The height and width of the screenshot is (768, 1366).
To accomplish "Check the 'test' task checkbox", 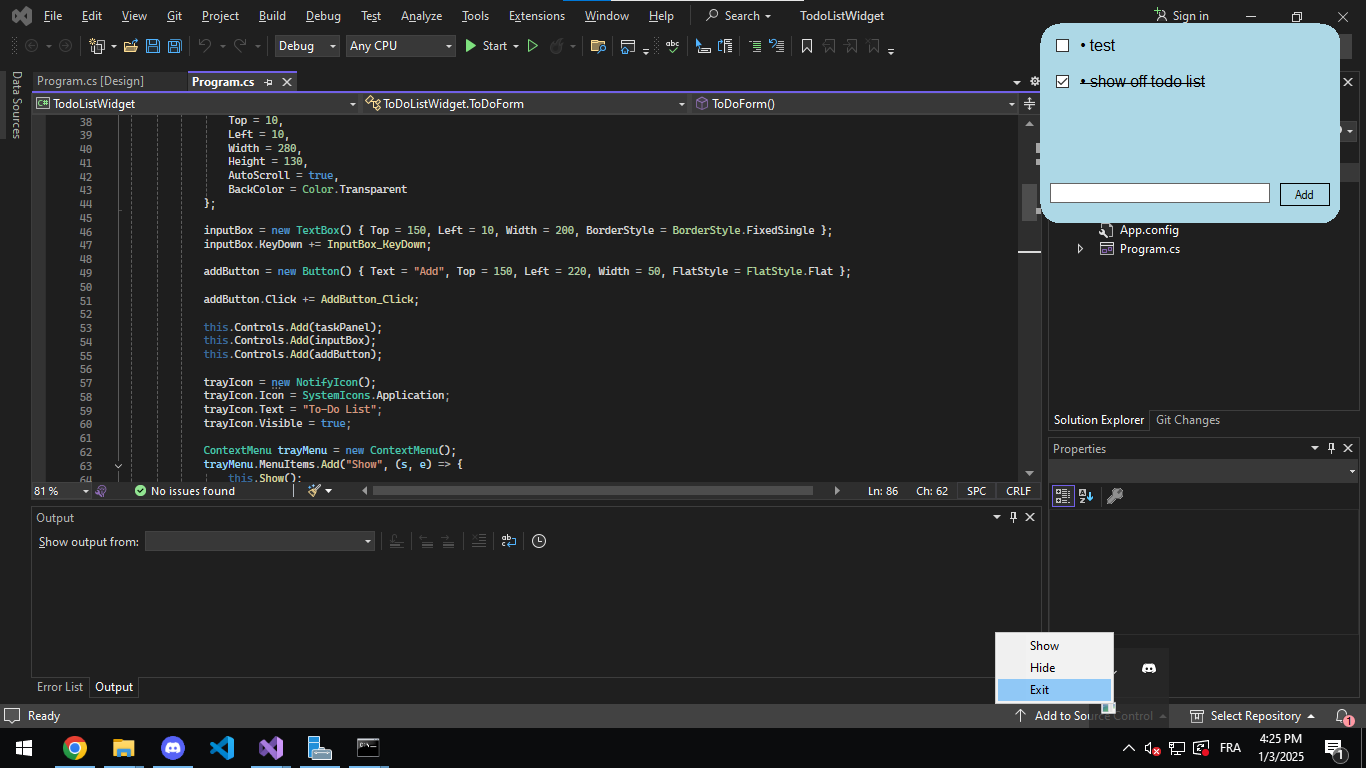I will point(1063,46).
